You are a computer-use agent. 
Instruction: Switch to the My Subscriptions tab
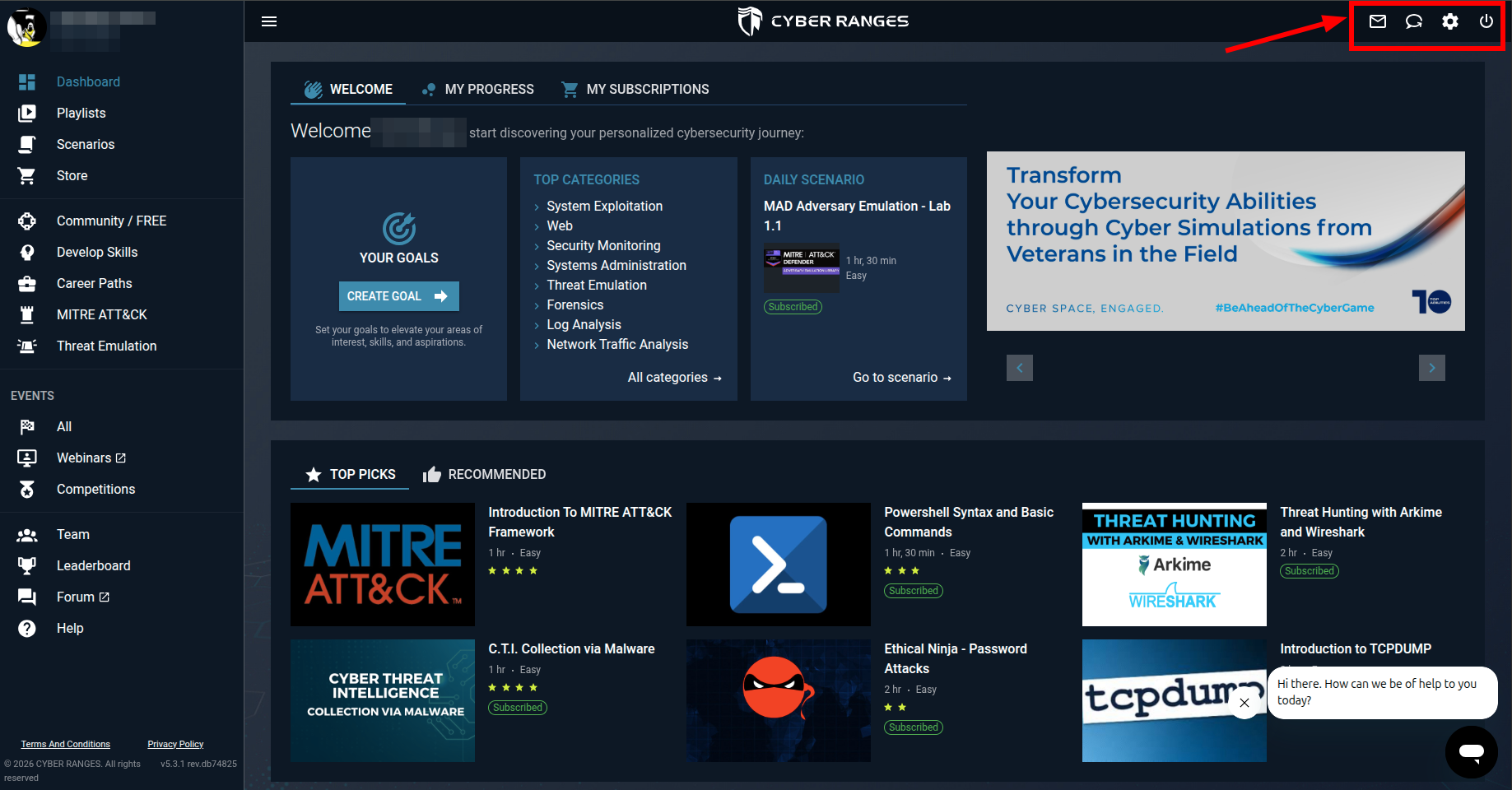tap(635, 89)
